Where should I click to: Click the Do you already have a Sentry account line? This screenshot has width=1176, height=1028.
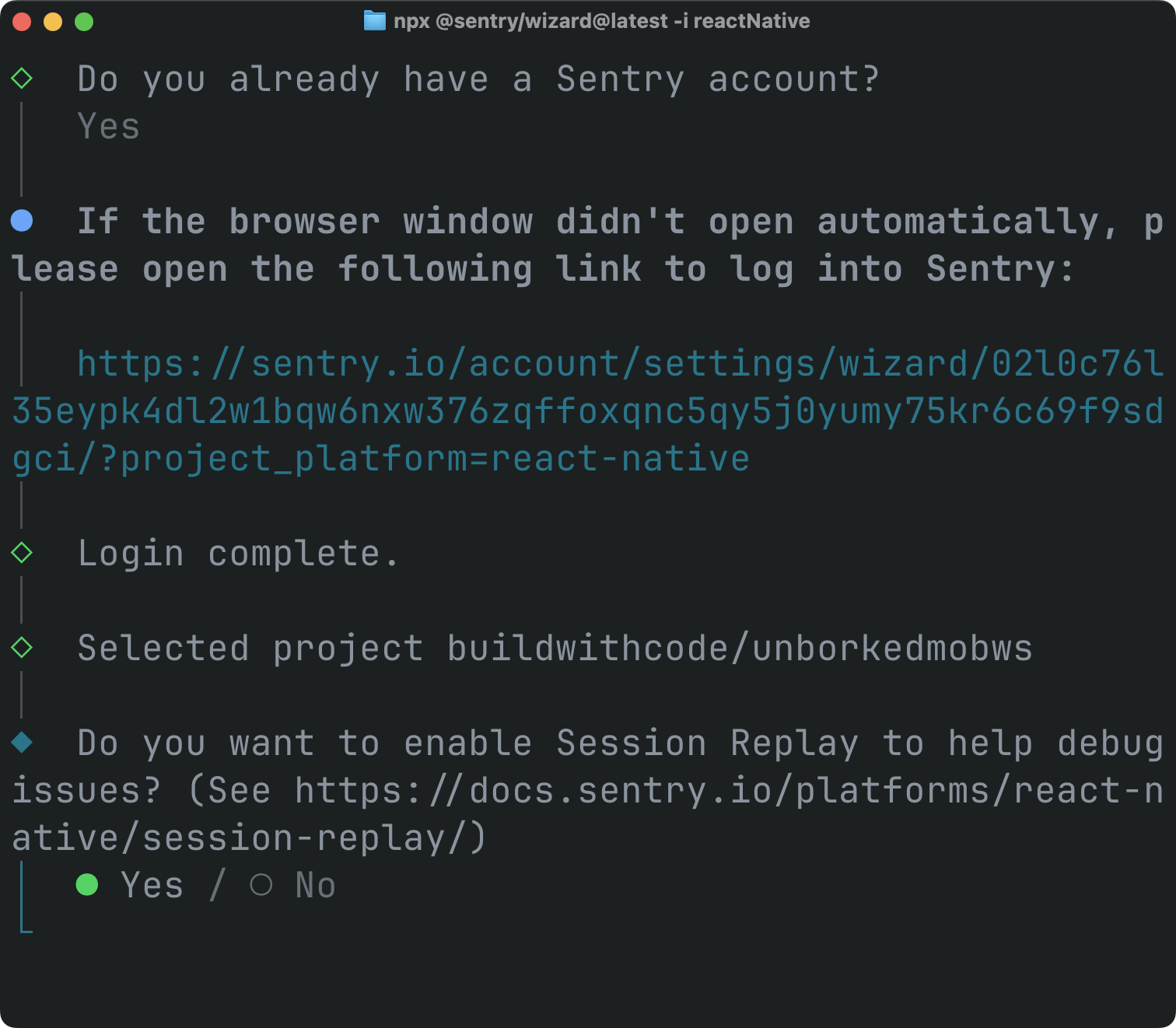click(x=478, y=79)
